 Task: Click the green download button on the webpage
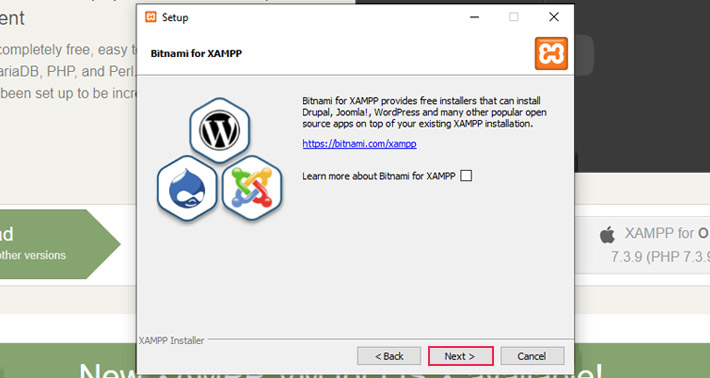click(x=59, y=244)
